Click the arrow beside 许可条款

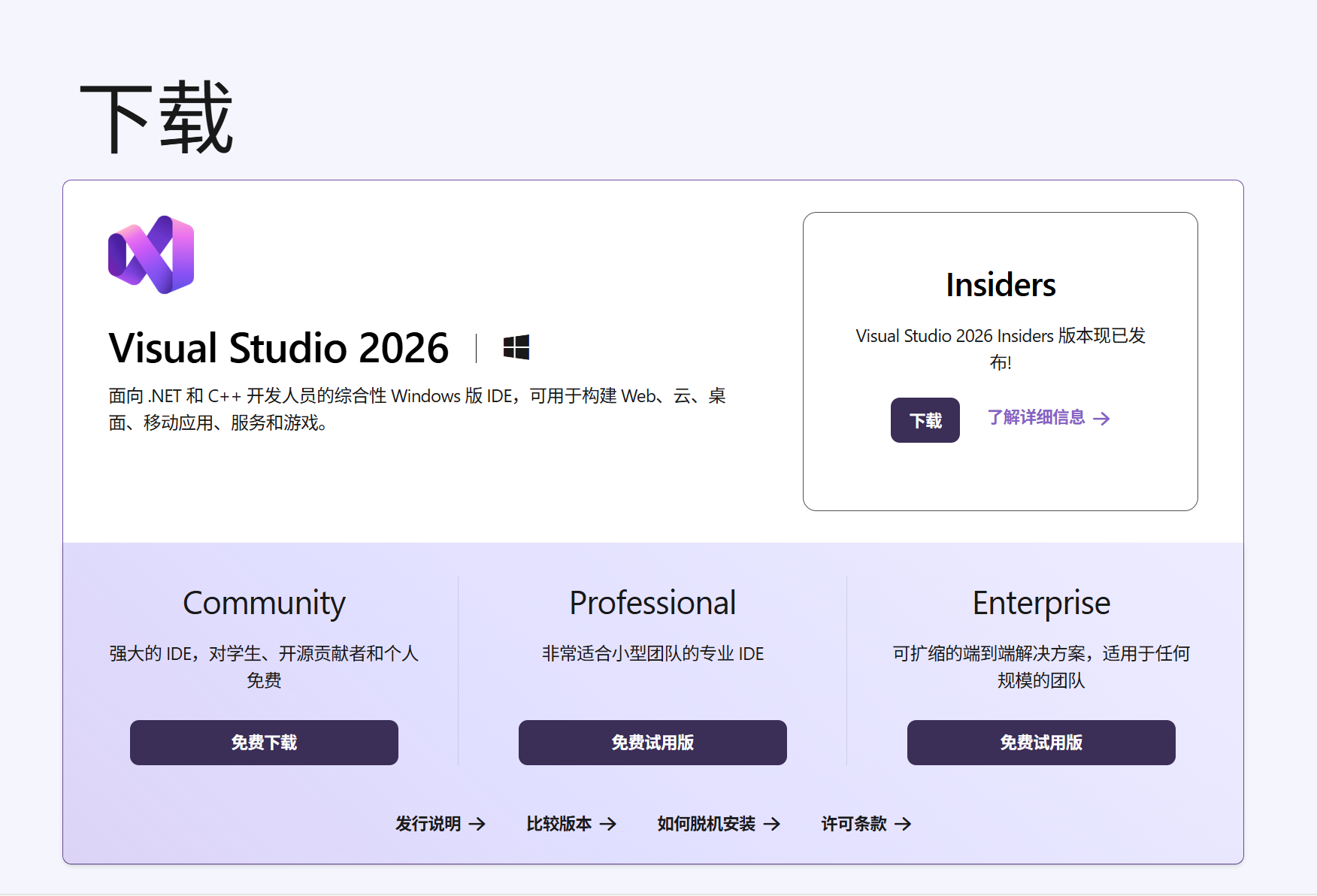(x=904, y=824)
